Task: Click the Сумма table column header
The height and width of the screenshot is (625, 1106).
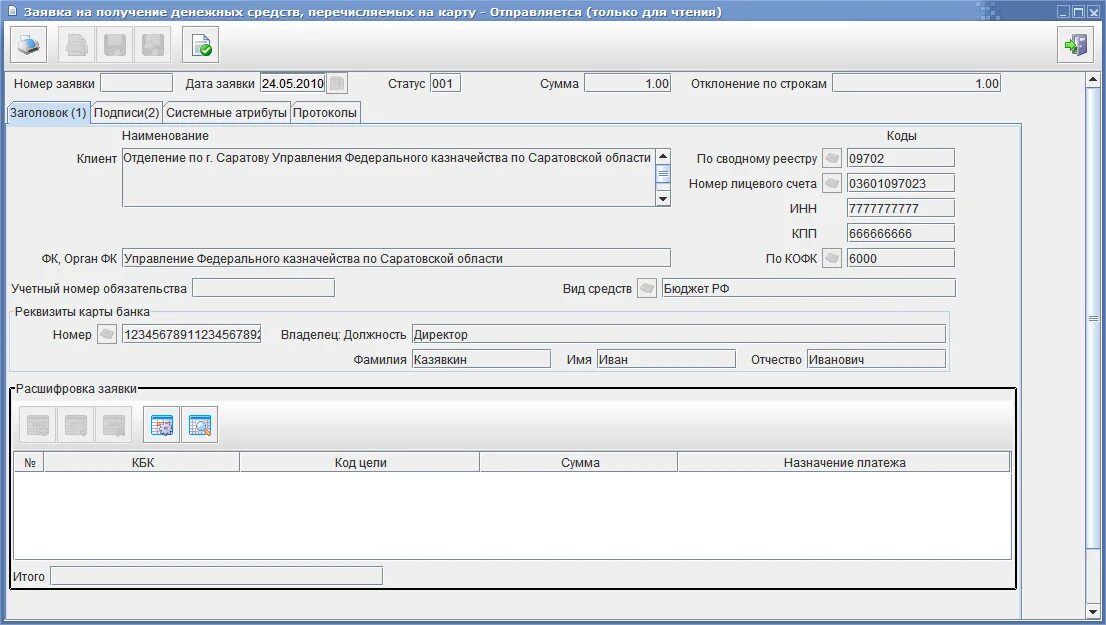Action: (580, 463)
